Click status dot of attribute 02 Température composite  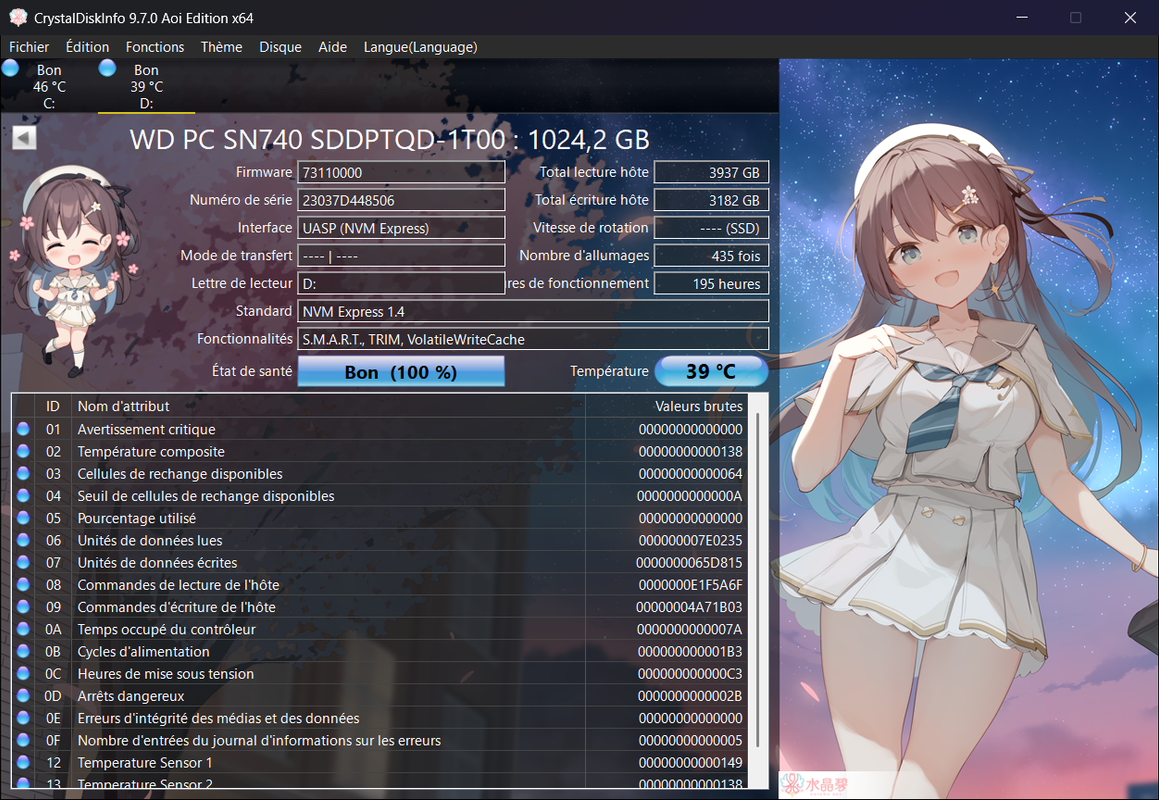coord(23,451)
